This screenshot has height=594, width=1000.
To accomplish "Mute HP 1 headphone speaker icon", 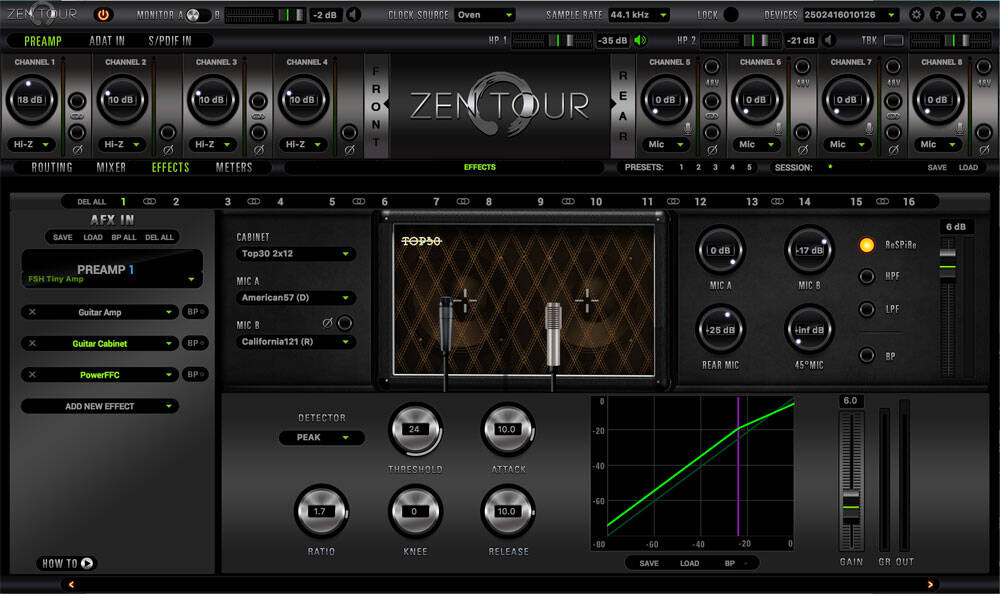I will click(x=640, y=40).
